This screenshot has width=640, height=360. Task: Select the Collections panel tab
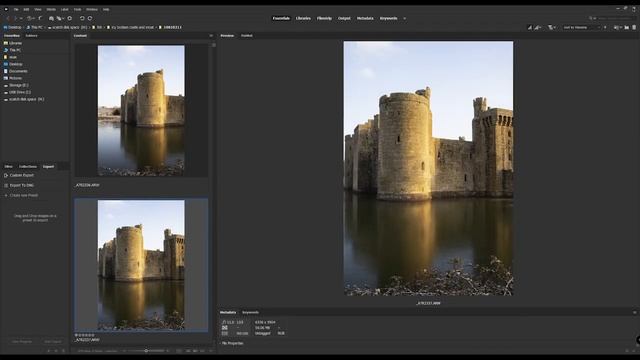[x=28, y=167]
